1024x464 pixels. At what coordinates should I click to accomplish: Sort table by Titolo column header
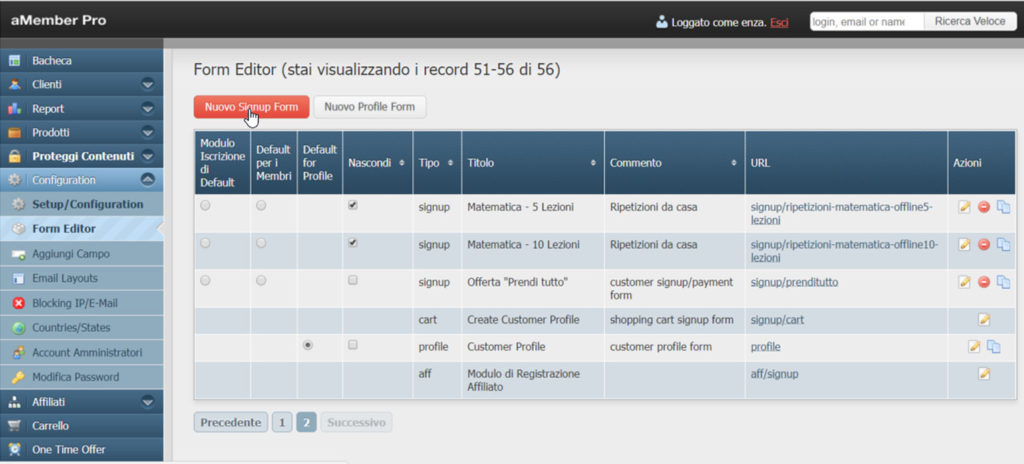[x=530, y=162]
